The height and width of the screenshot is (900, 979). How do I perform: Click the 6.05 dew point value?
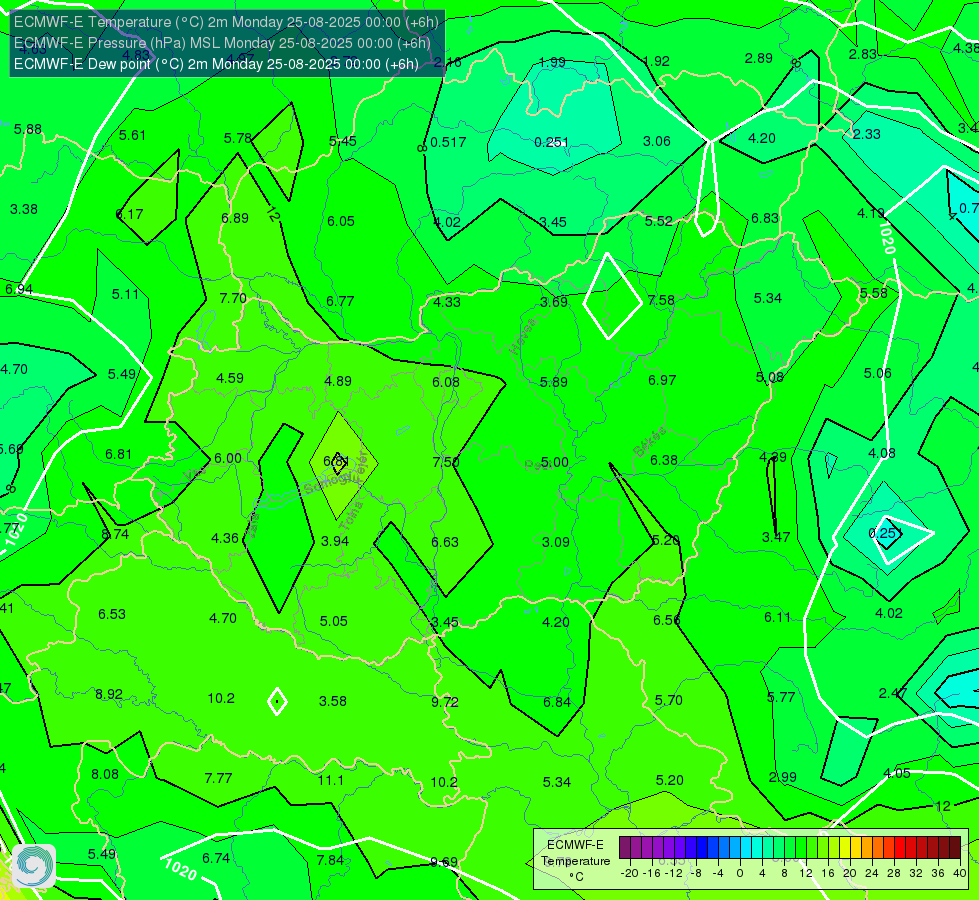[341, 221]
